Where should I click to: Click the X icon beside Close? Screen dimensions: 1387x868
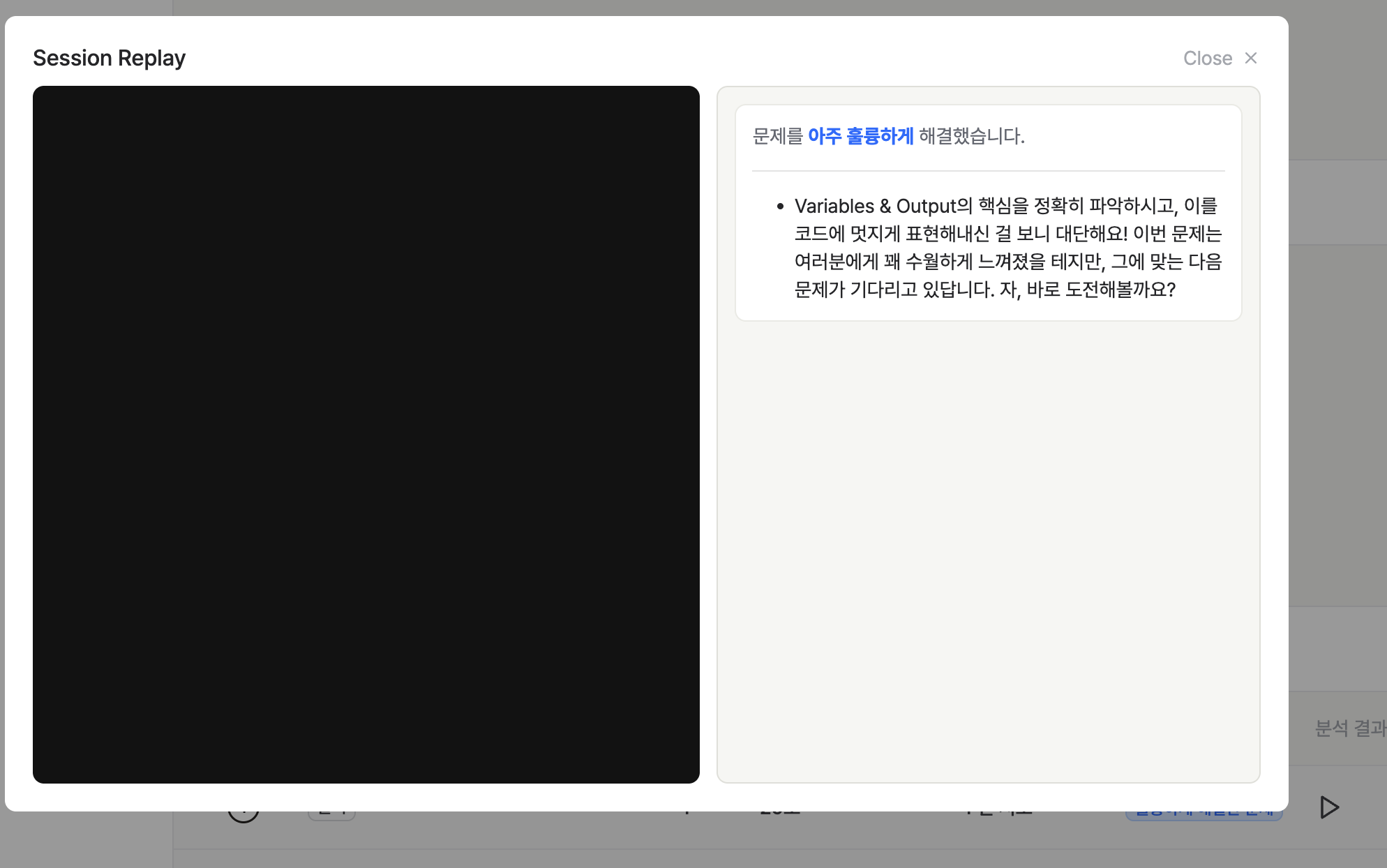click(x=1251, y=58)
